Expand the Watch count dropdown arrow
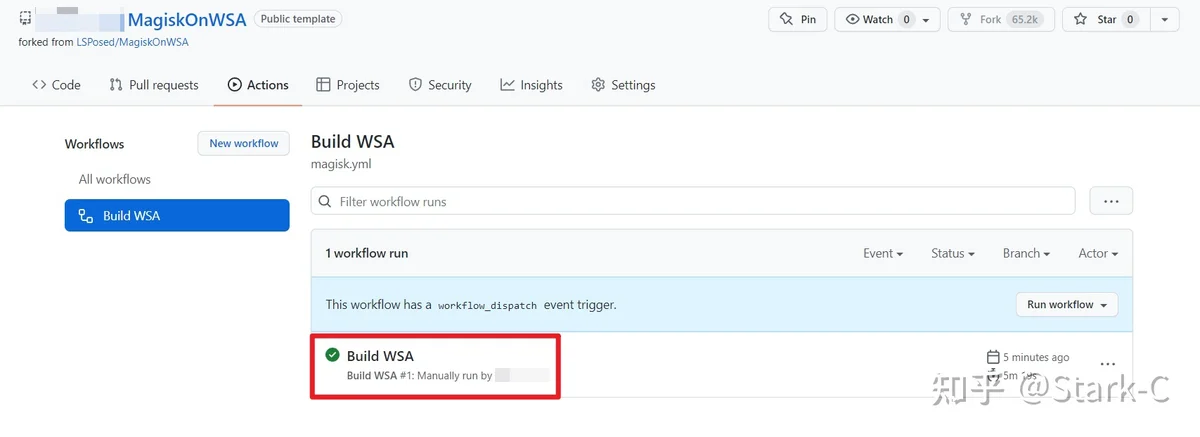The width and height of the screenshot is (1200, 437). (927, 20)
